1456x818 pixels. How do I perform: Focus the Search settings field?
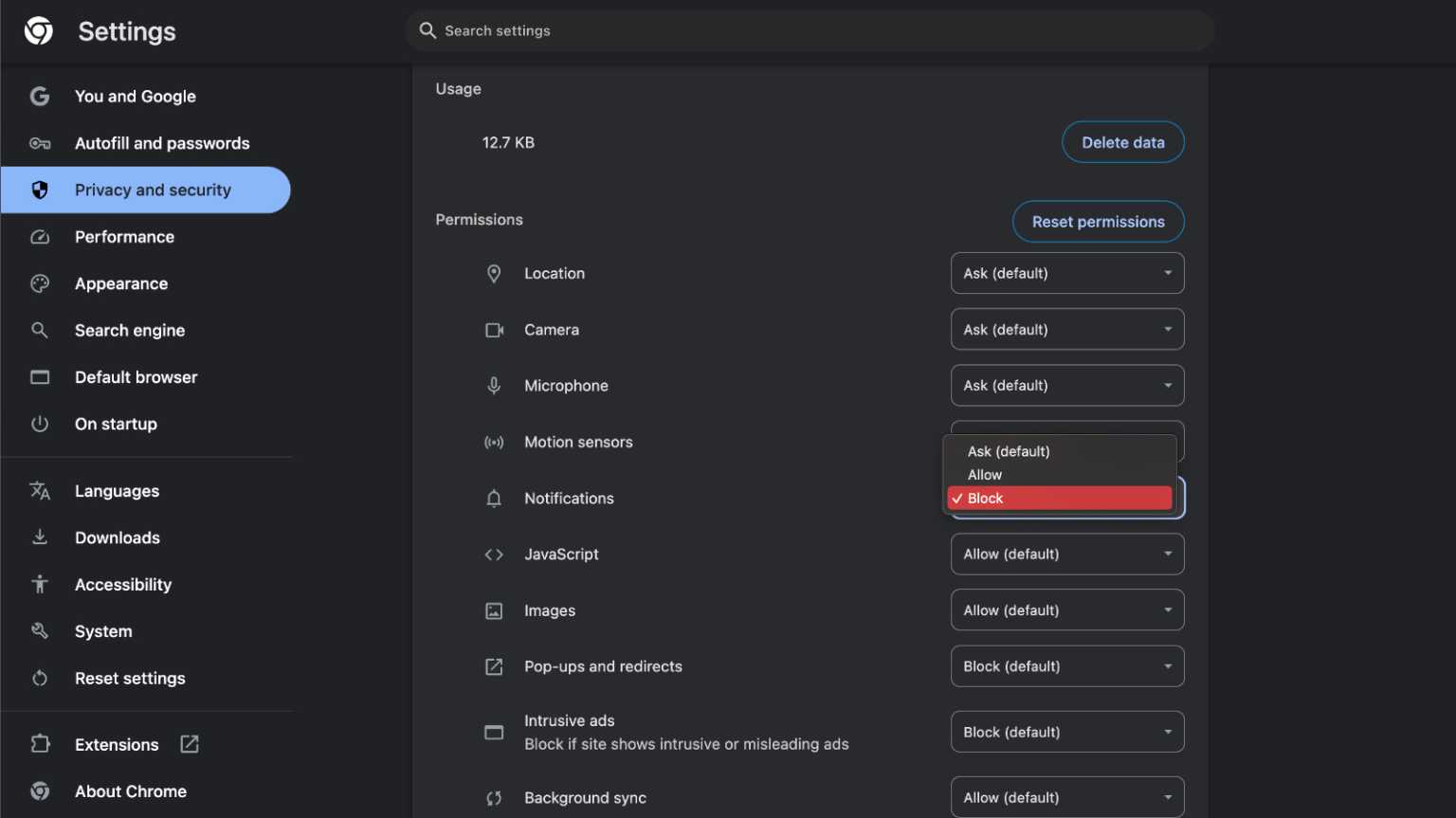[810, 31]
